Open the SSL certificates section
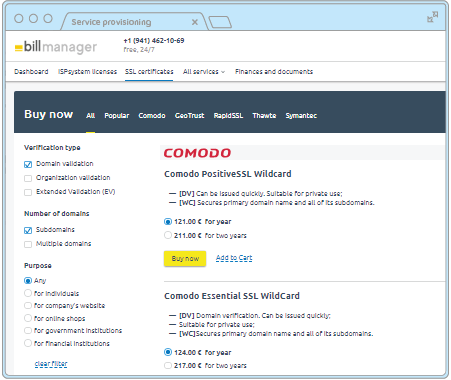Image resolution: width=451 pixels, height=380 pixels. pos(149,72)
